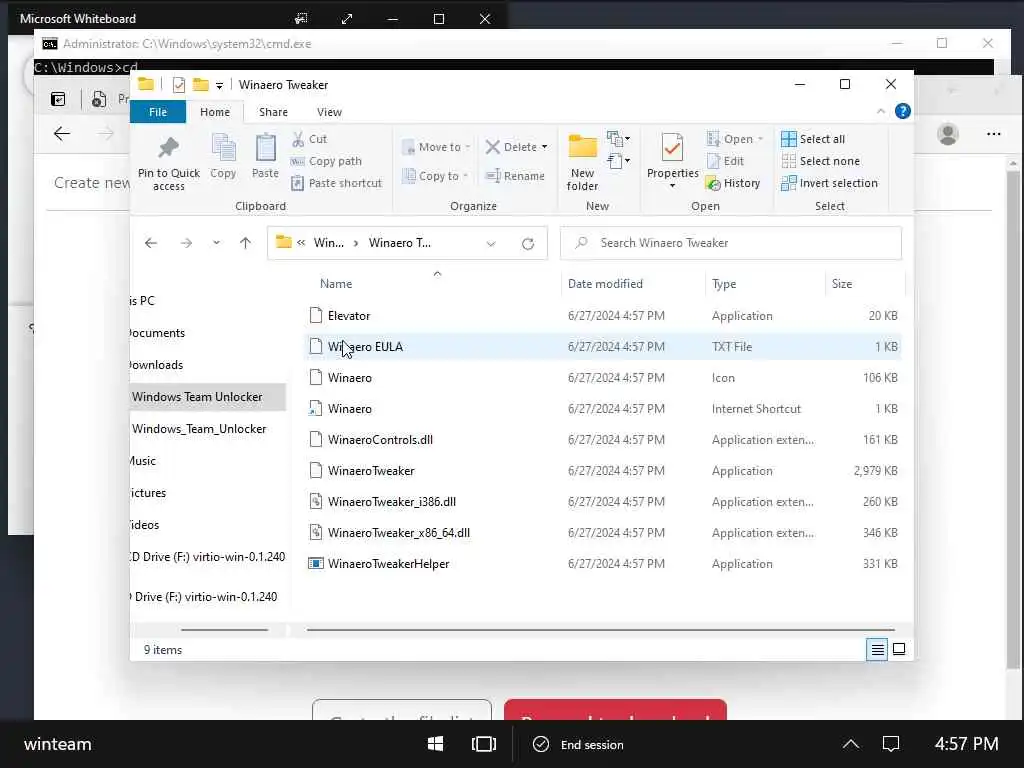Open Explorer Help question mark icon

(x=903, y=112)
